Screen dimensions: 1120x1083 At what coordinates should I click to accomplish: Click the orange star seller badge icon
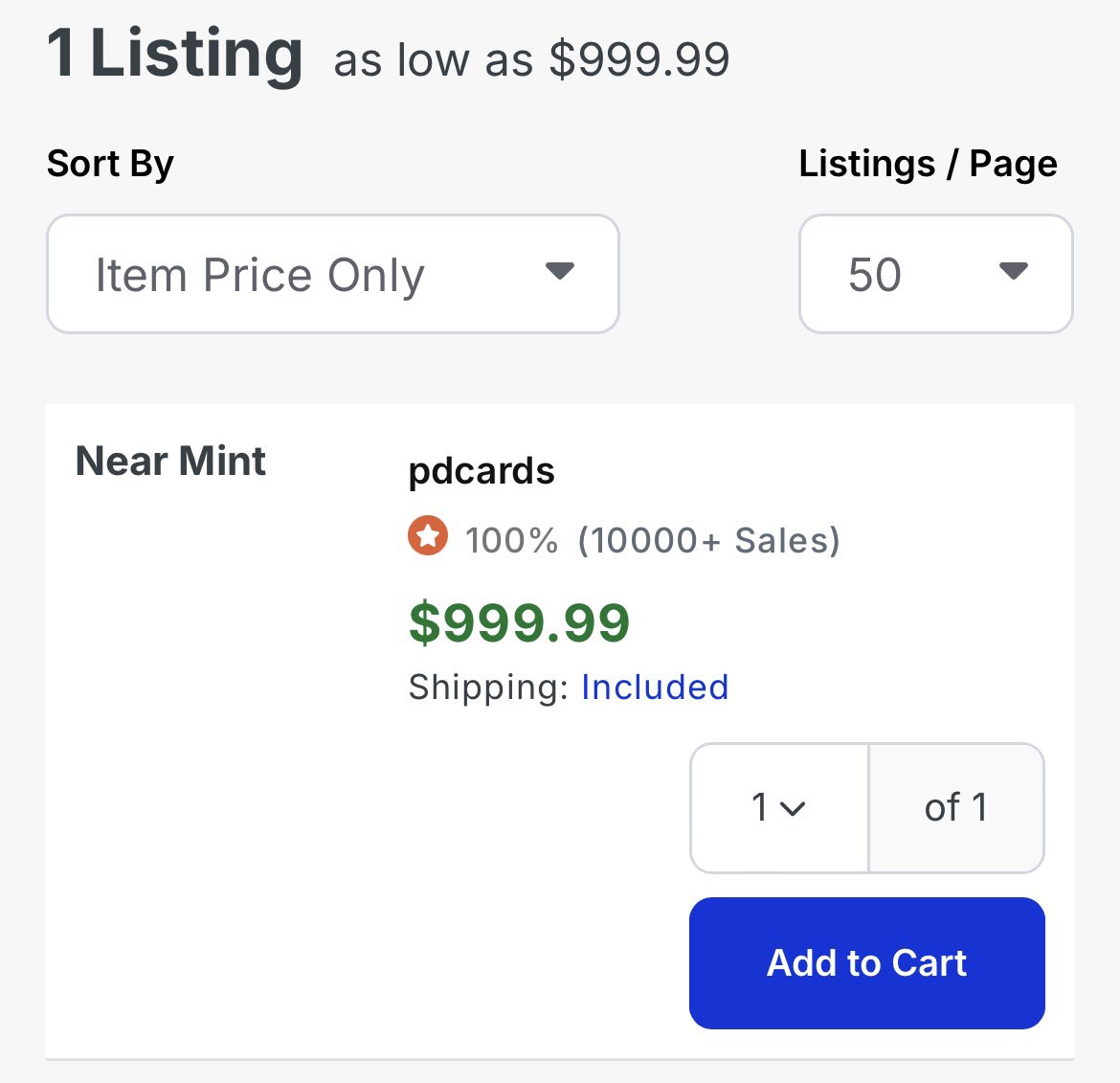[x=428, y=536]
